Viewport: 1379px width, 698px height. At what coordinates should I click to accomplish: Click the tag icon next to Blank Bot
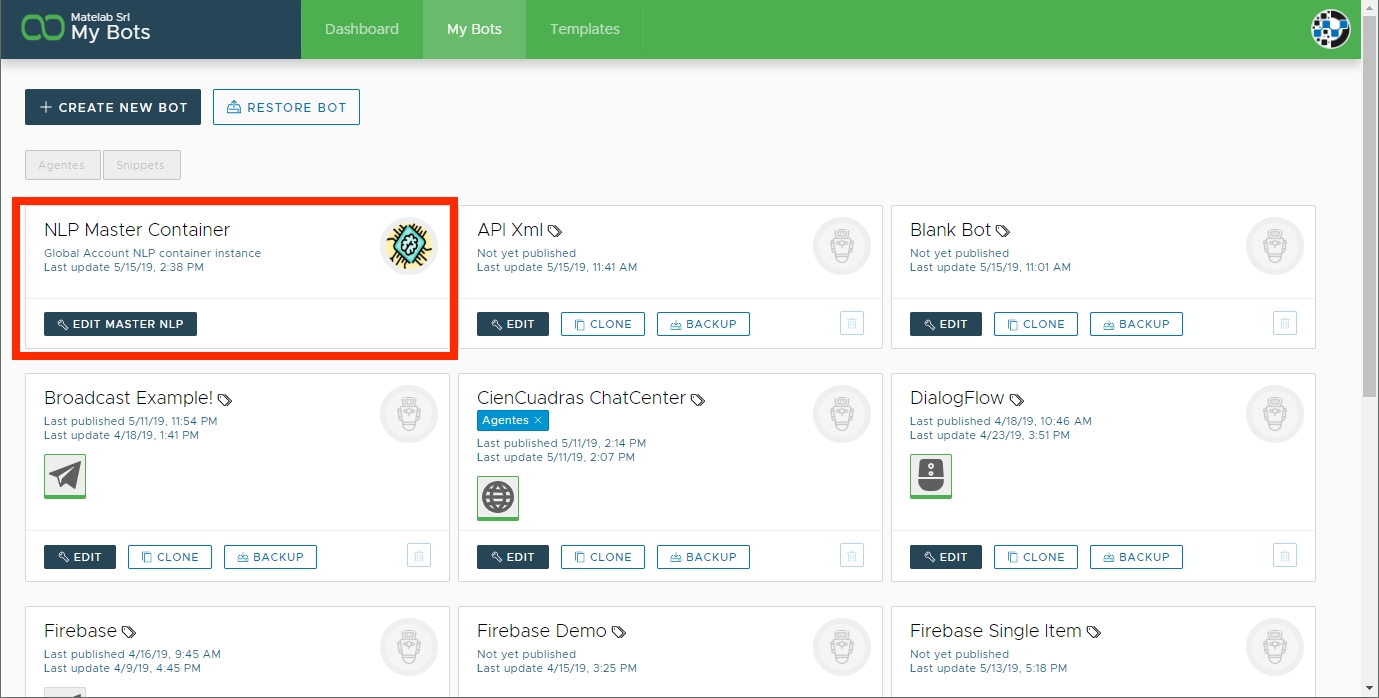pyautogui.click(x=1003, y=231)
